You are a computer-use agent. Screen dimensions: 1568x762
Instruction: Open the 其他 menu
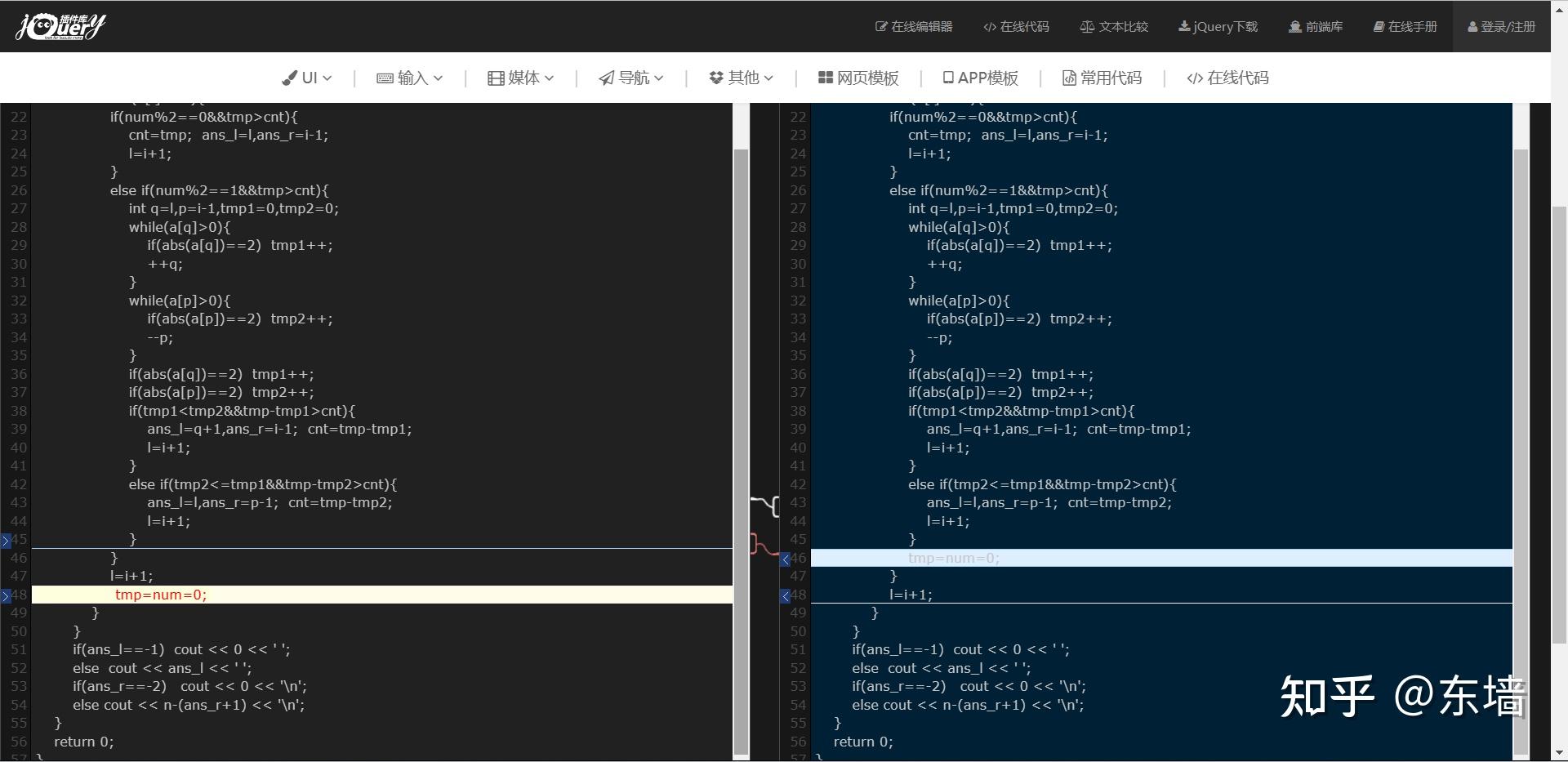coord(741,78)
